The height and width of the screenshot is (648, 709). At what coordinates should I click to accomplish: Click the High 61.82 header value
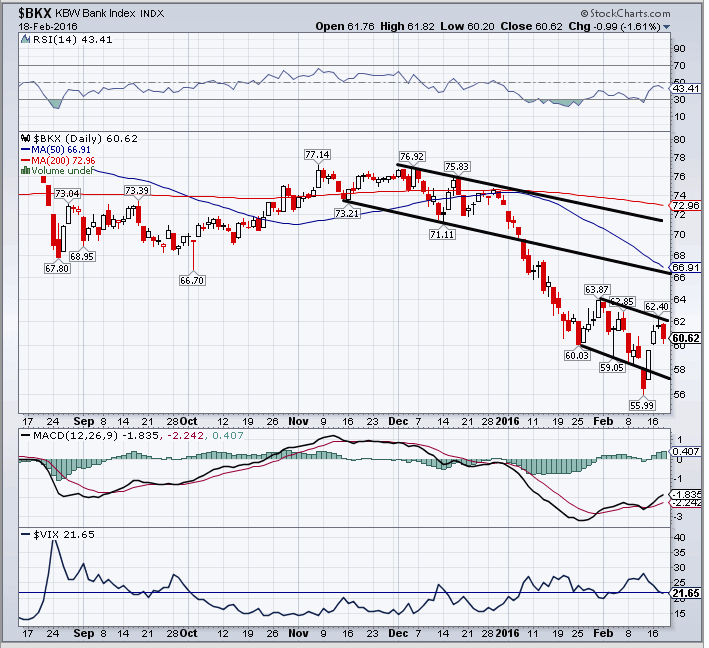(x=407, y=26)
